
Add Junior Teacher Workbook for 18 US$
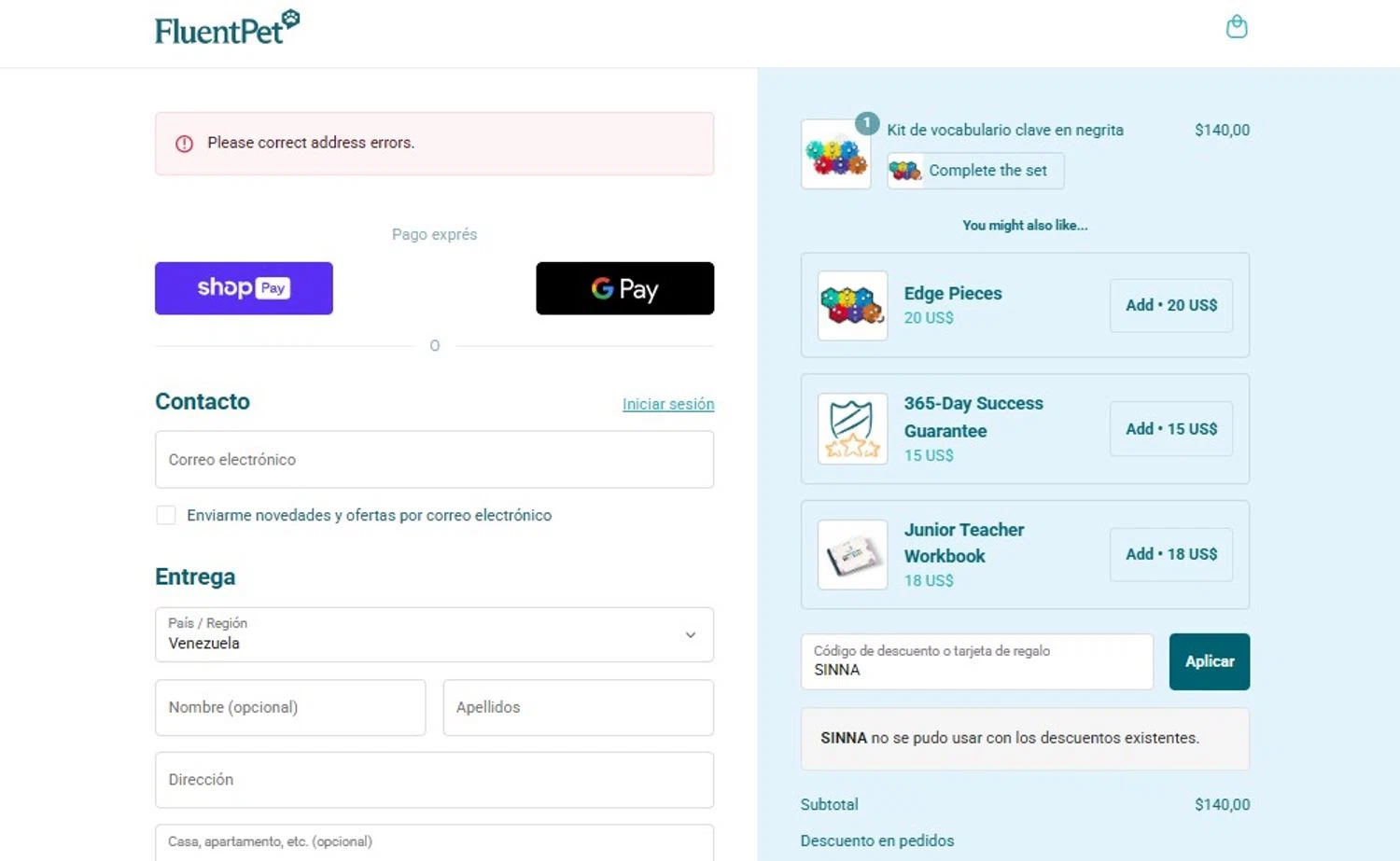(1171, 554)
